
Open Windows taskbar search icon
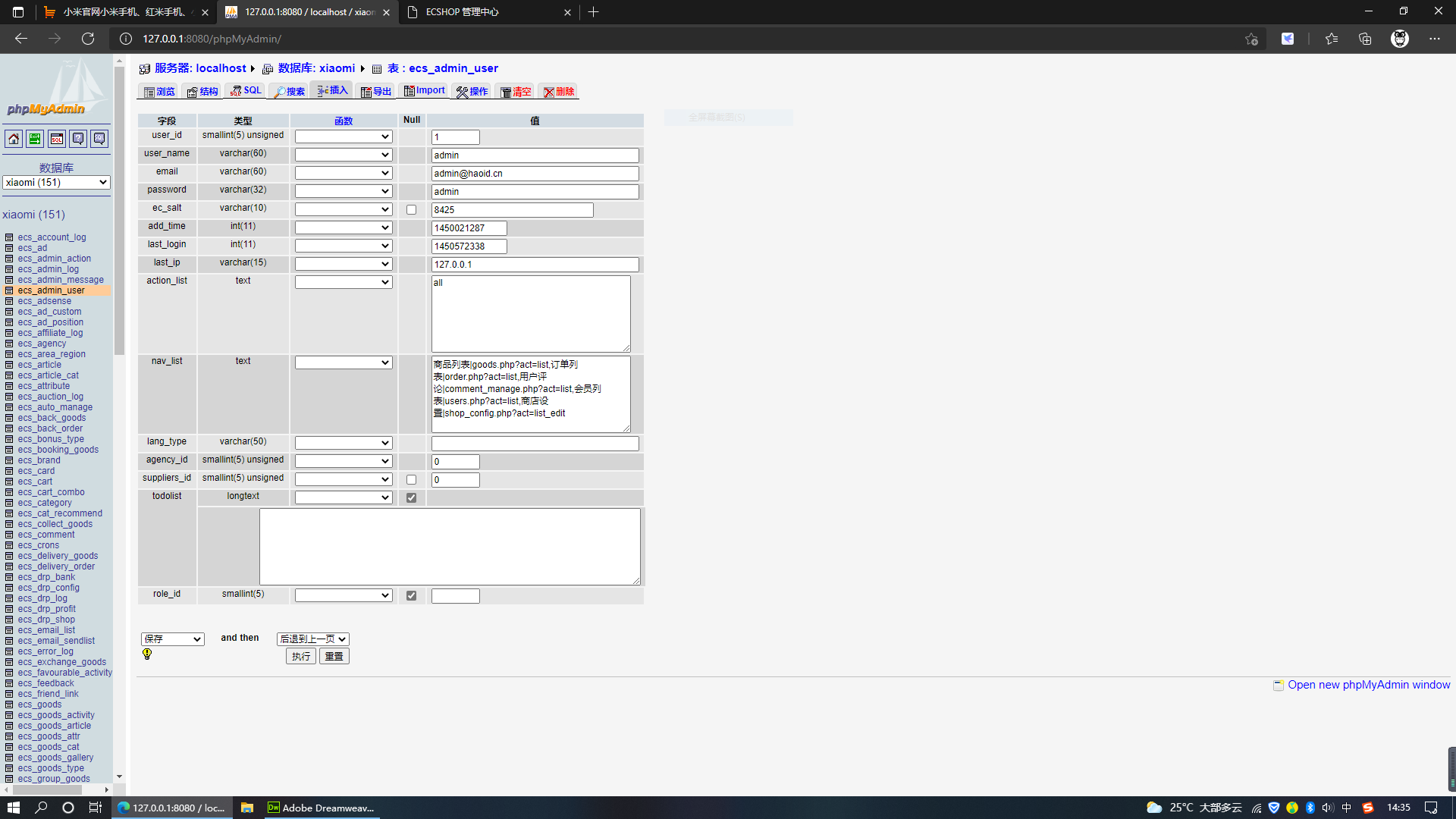41,808
